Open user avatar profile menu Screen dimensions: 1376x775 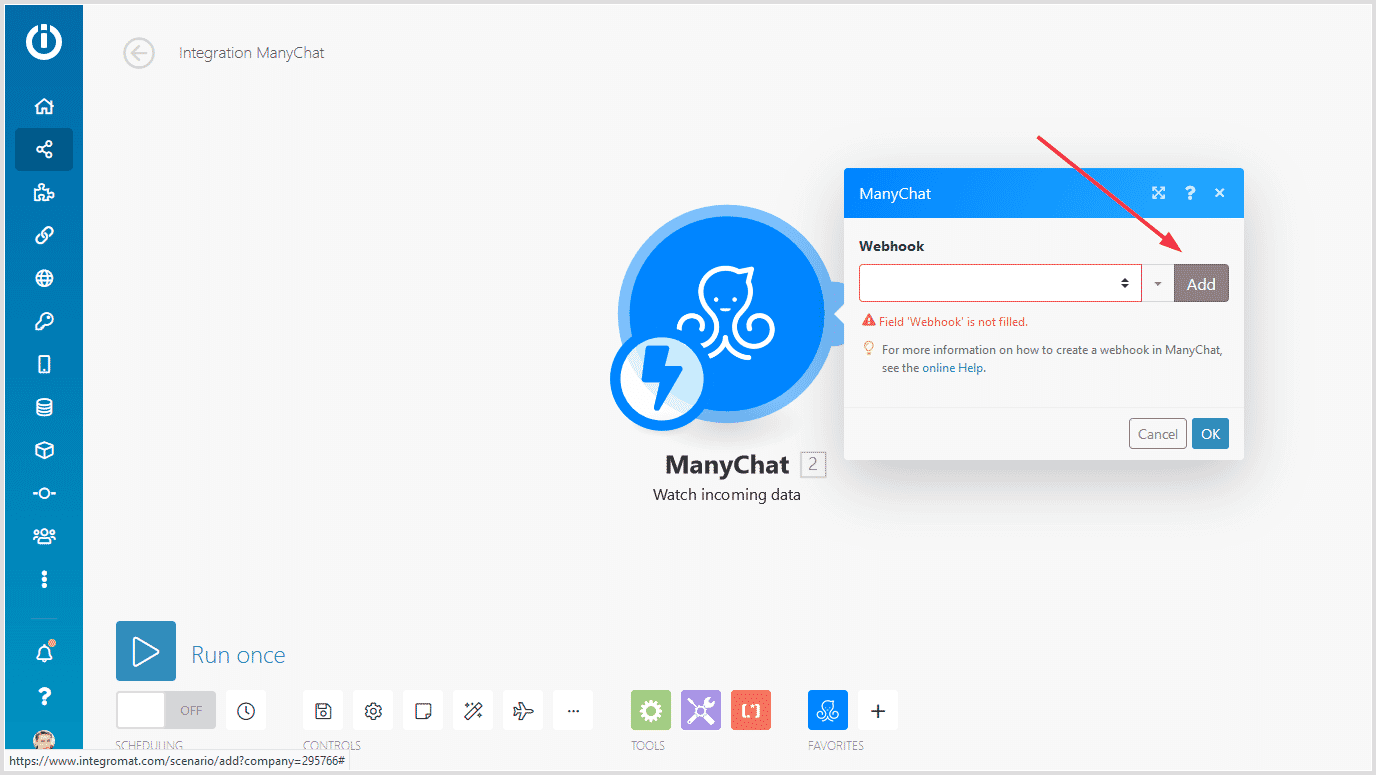(x=44, y=740)
